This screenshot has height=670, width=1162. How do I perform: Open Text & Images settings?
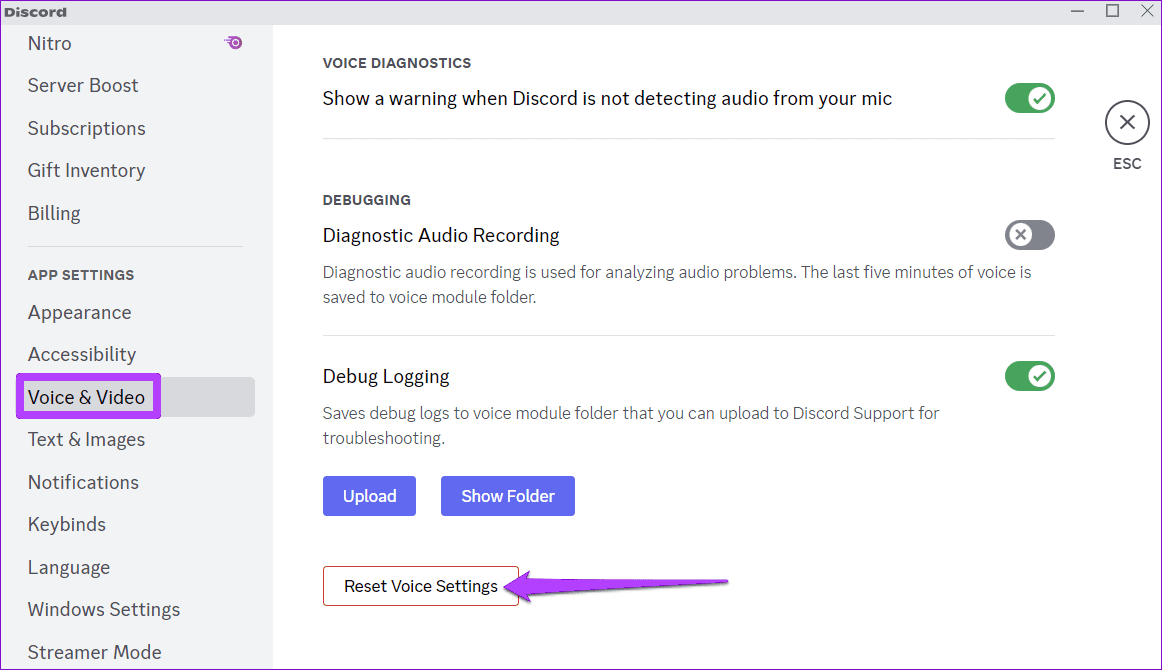pos(87,439)
